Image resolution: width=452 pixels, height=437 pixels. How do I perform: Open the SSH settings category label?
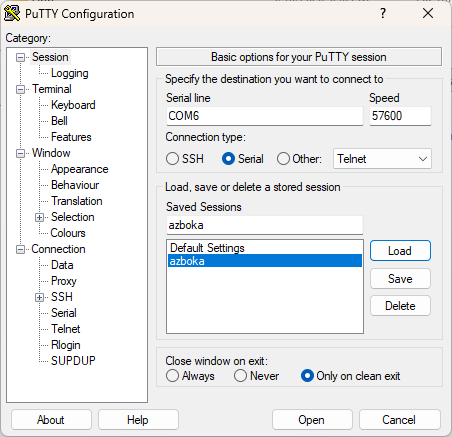tap(62, 297)
